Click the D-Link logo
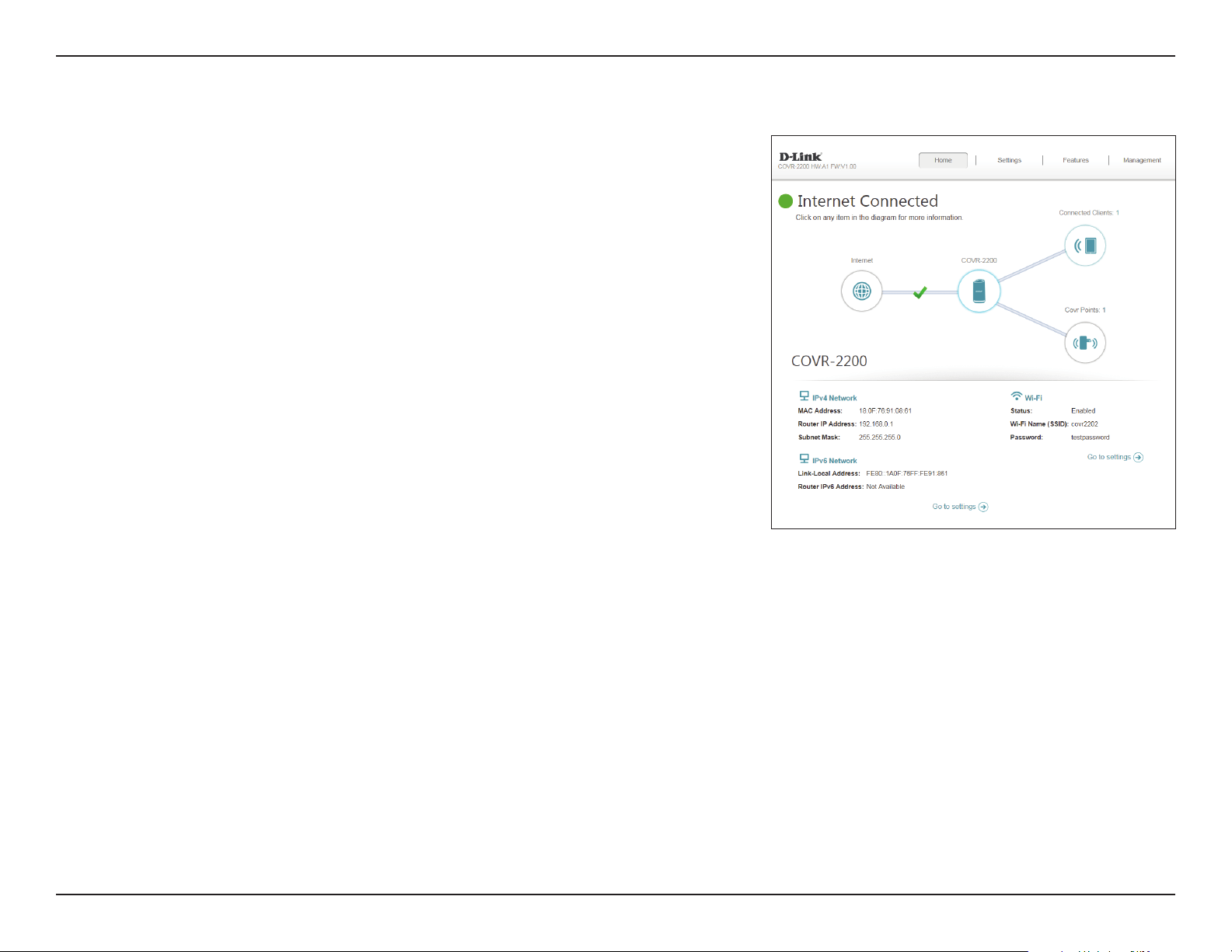Viewport: 1232px width, 952px height. (x=801, y=157)
